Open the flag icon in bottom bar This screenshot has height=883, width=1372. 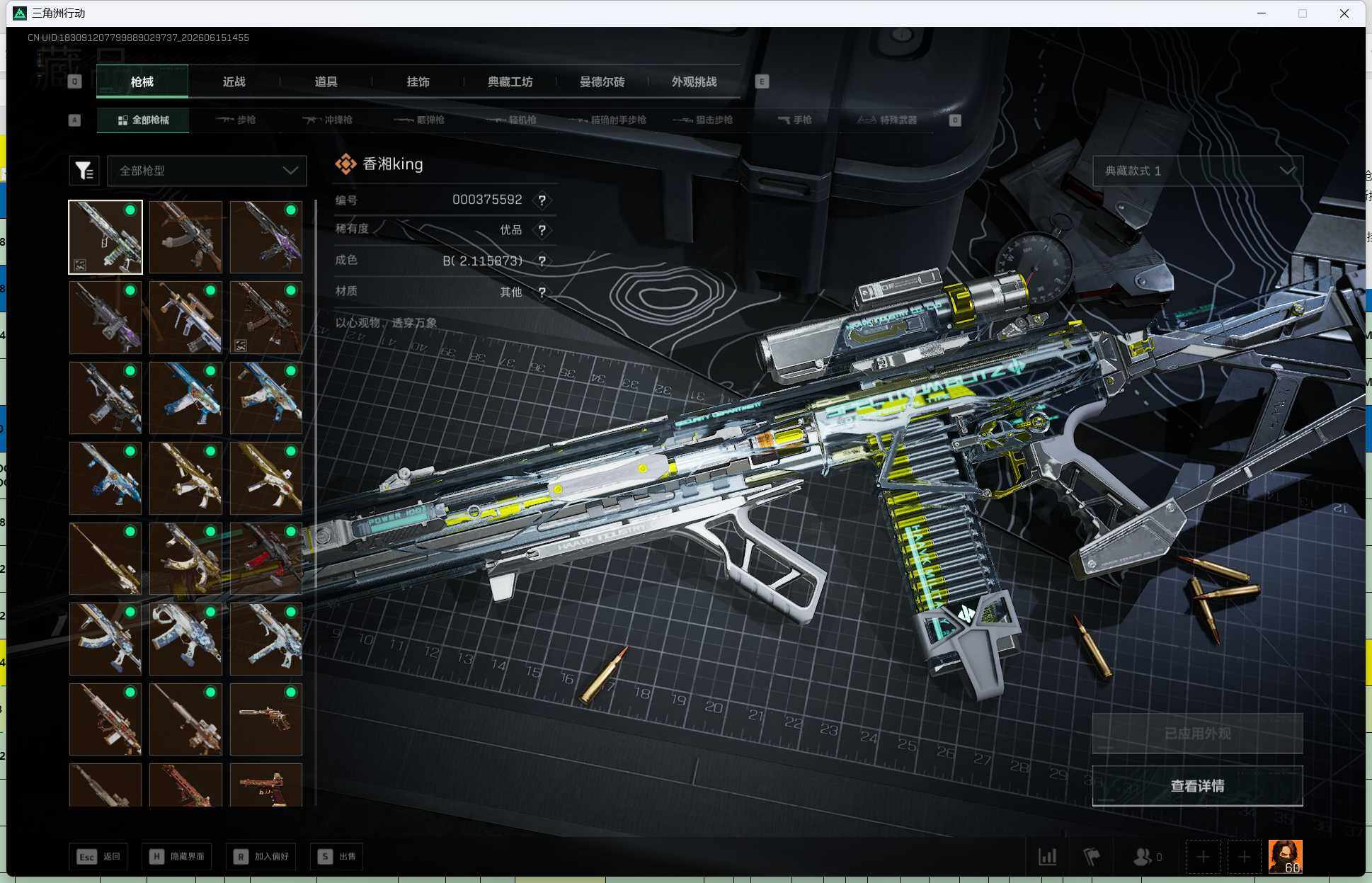(1092, 857)
